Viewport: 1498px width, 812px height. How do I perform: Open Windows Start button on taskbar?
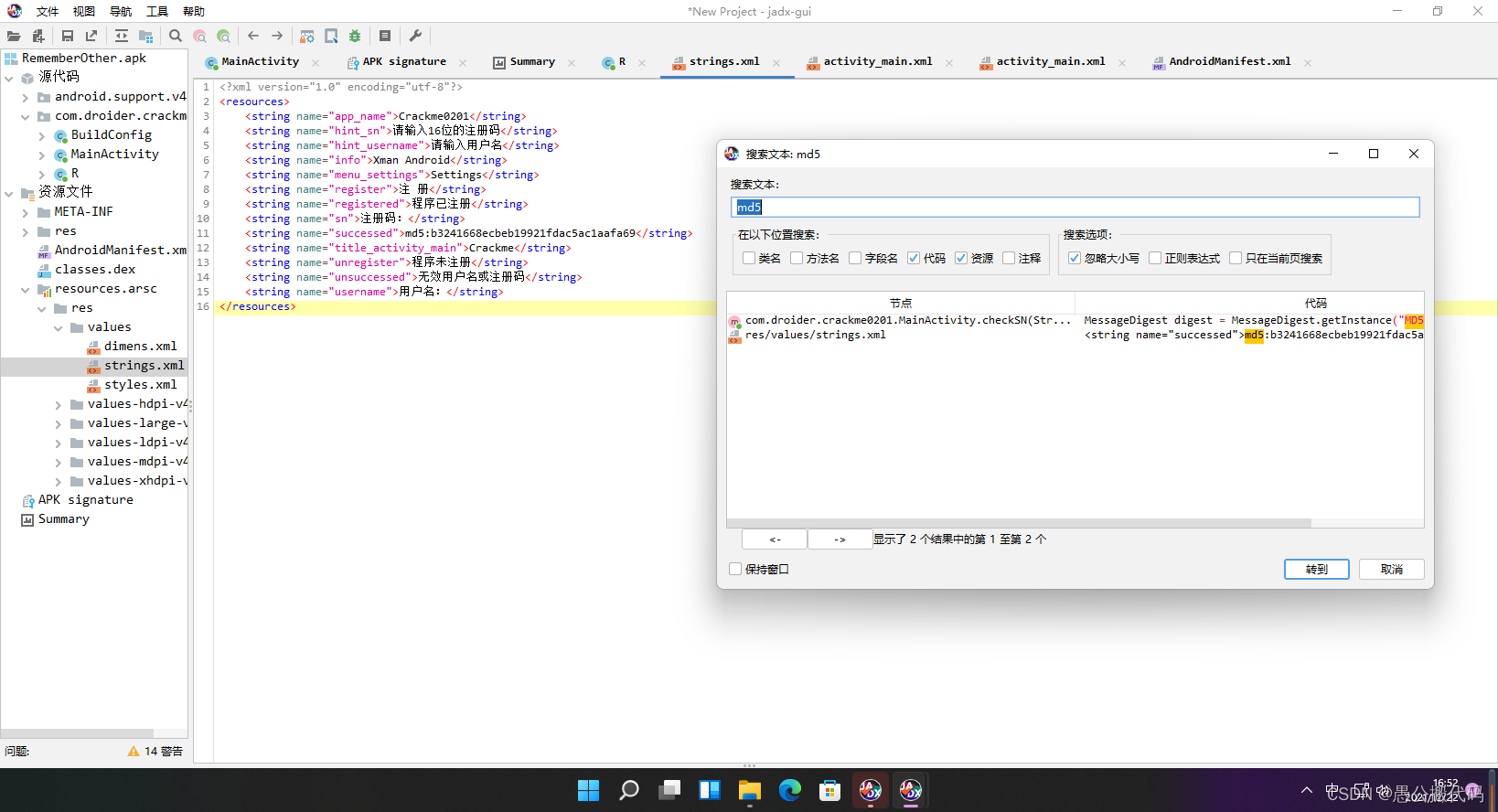(588, 790)
